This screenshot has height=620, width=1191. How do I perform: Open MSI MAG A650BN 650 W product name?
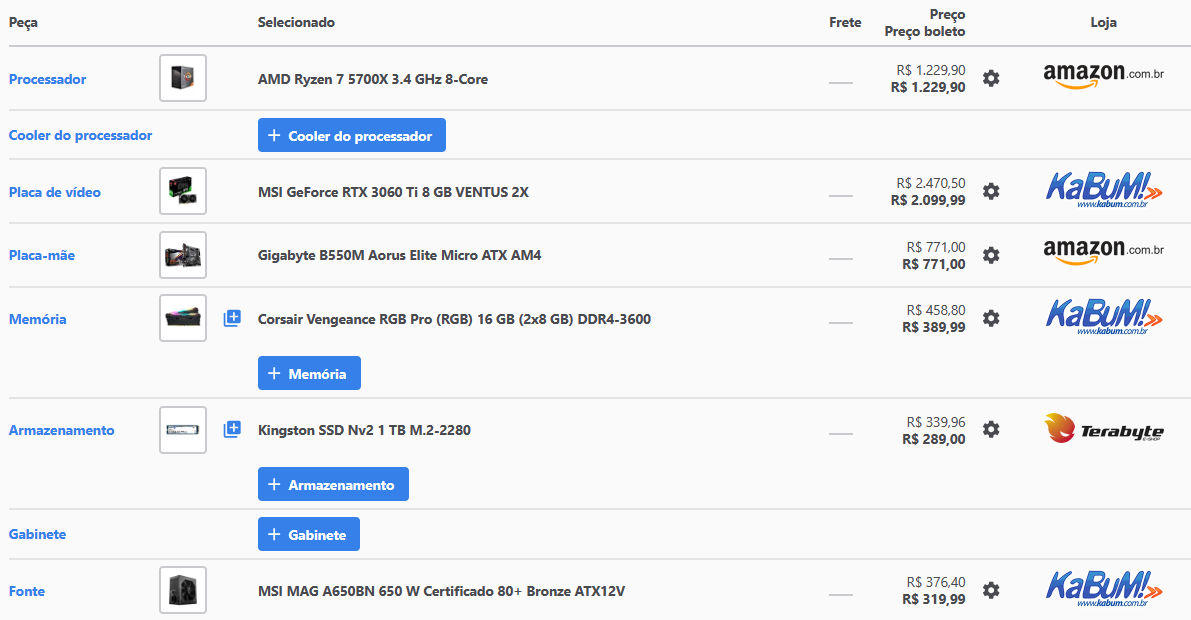click(x=441, y=591)
